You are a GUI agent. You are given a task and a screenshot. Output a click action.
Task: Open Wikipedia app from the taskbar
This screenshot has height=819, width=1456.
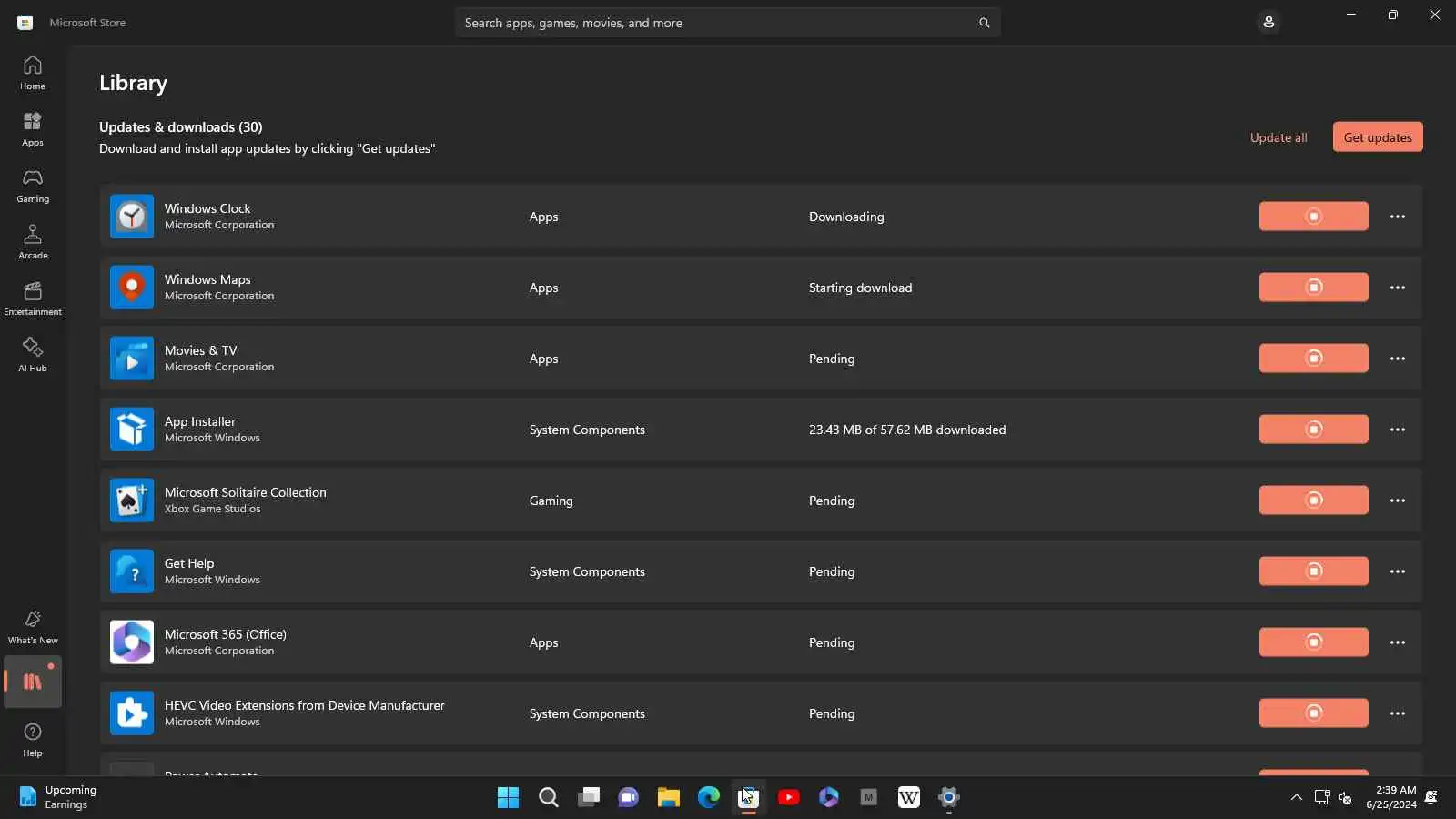click(909, 797)
